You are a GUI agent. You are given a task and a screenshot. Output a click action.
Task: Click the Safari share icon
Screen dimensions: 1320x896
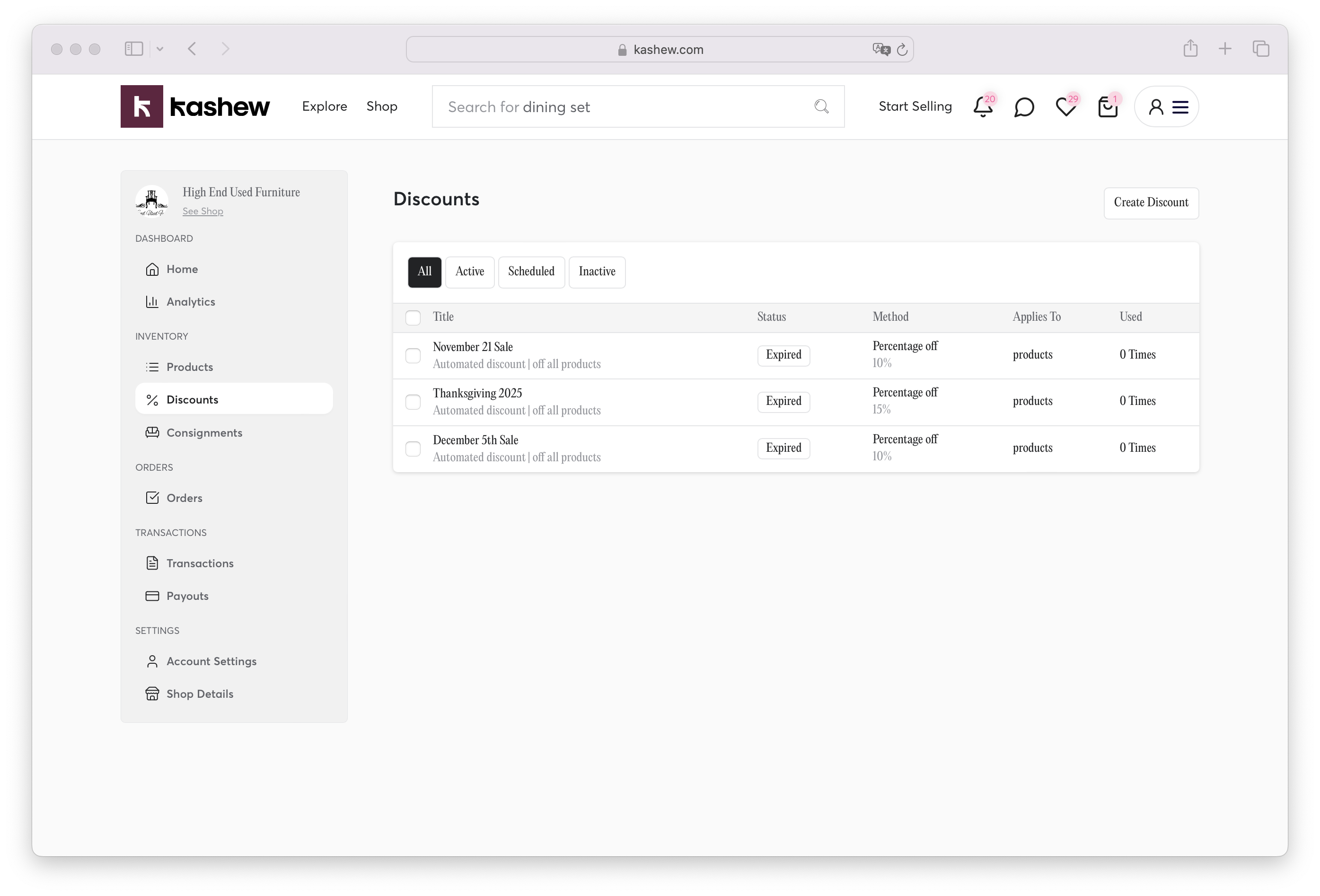(1190, 49)
